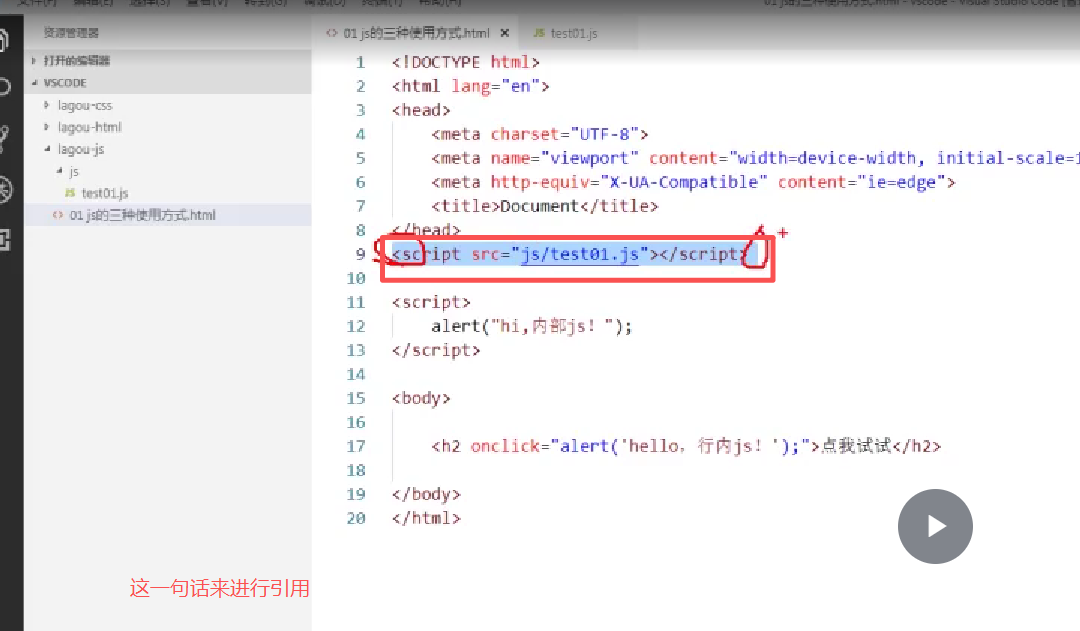Click the HTML file icon in the explorer tree
The width and height of the screenshot is (1080, 631).
58,215
